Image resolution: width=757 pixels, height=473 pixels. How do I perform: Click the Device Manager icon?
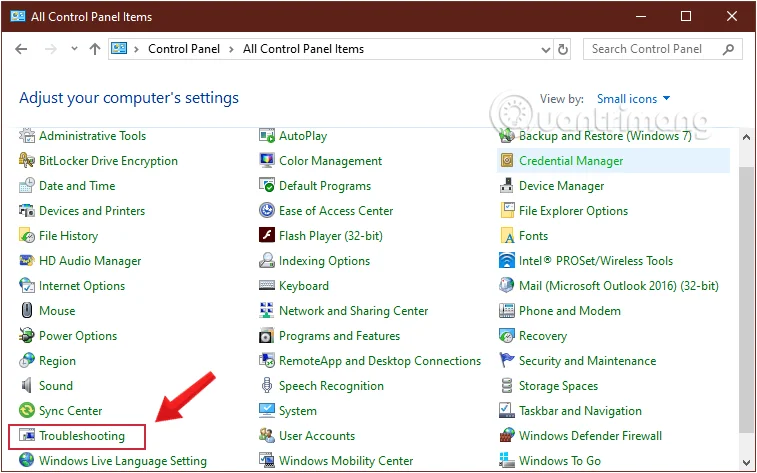[506, 186]
